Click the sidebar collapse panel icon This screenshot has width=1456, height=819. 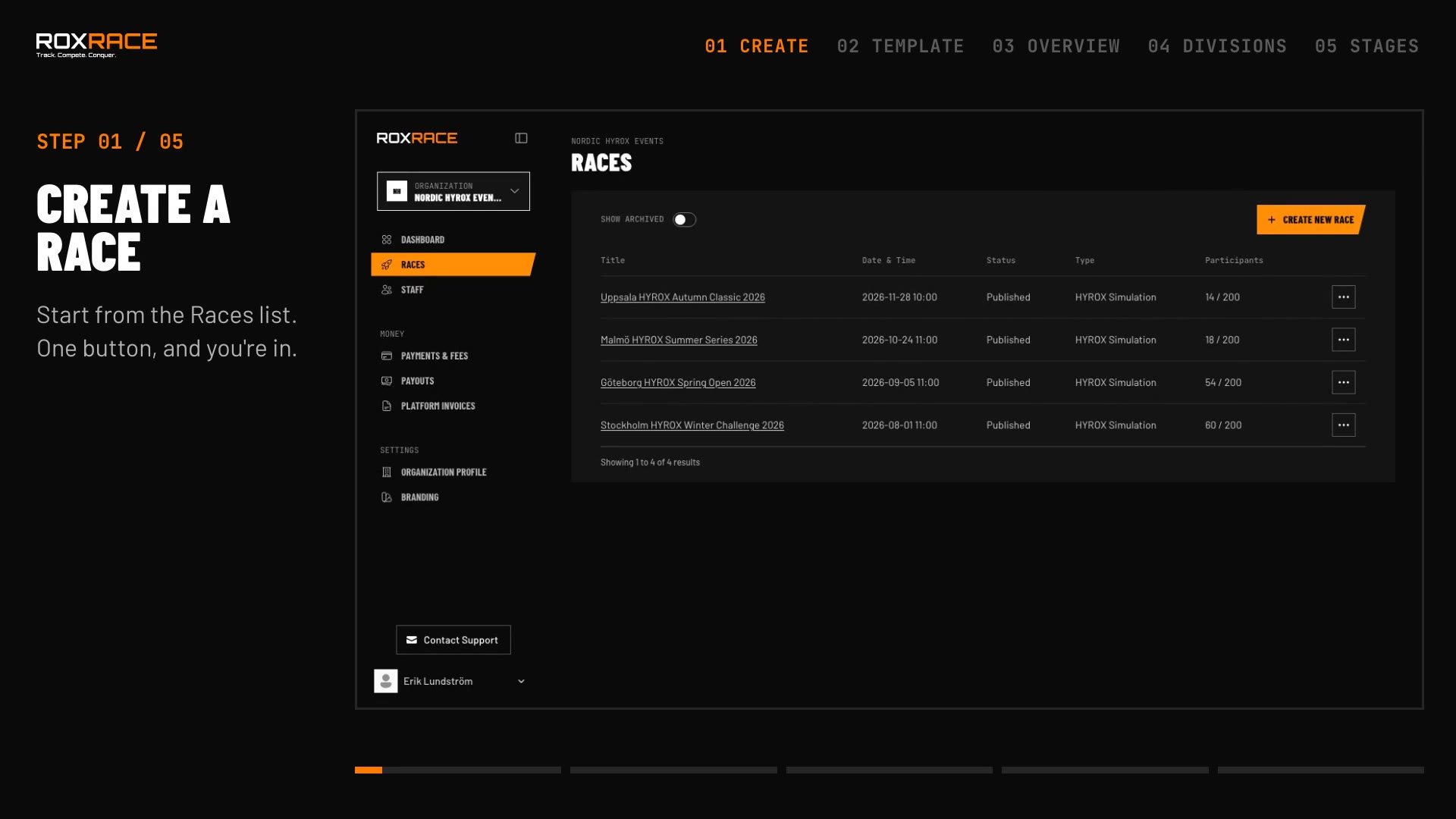click(521, 138)
